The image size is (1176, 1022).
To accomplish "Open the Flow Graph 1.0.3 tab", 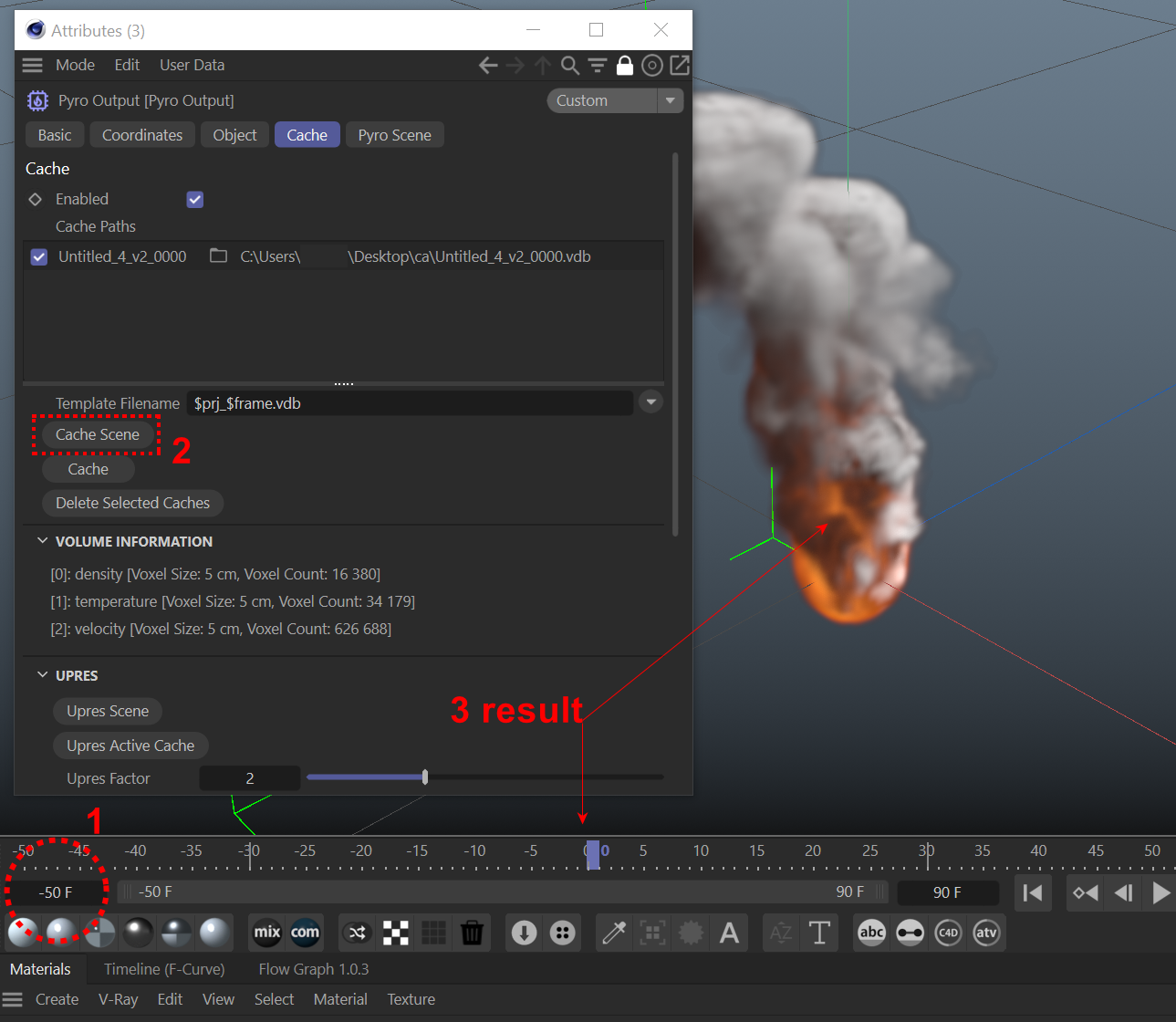I will (314, 969).
